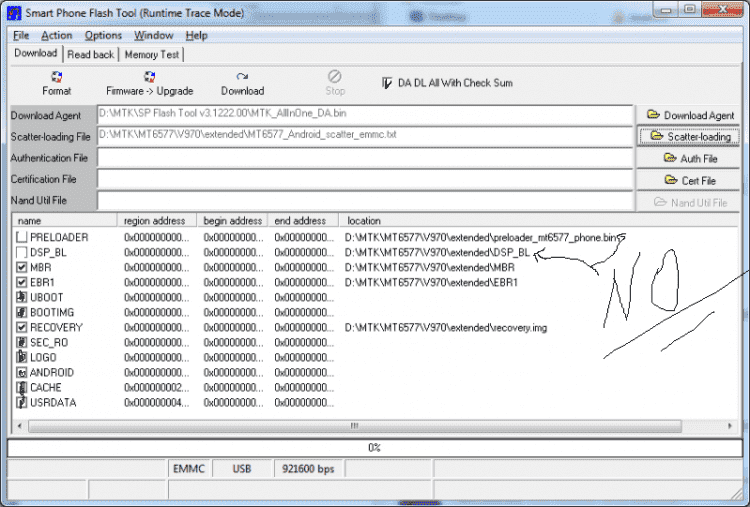Click the Smart Phone Flash Tool title icon

[x=14, y=13]
